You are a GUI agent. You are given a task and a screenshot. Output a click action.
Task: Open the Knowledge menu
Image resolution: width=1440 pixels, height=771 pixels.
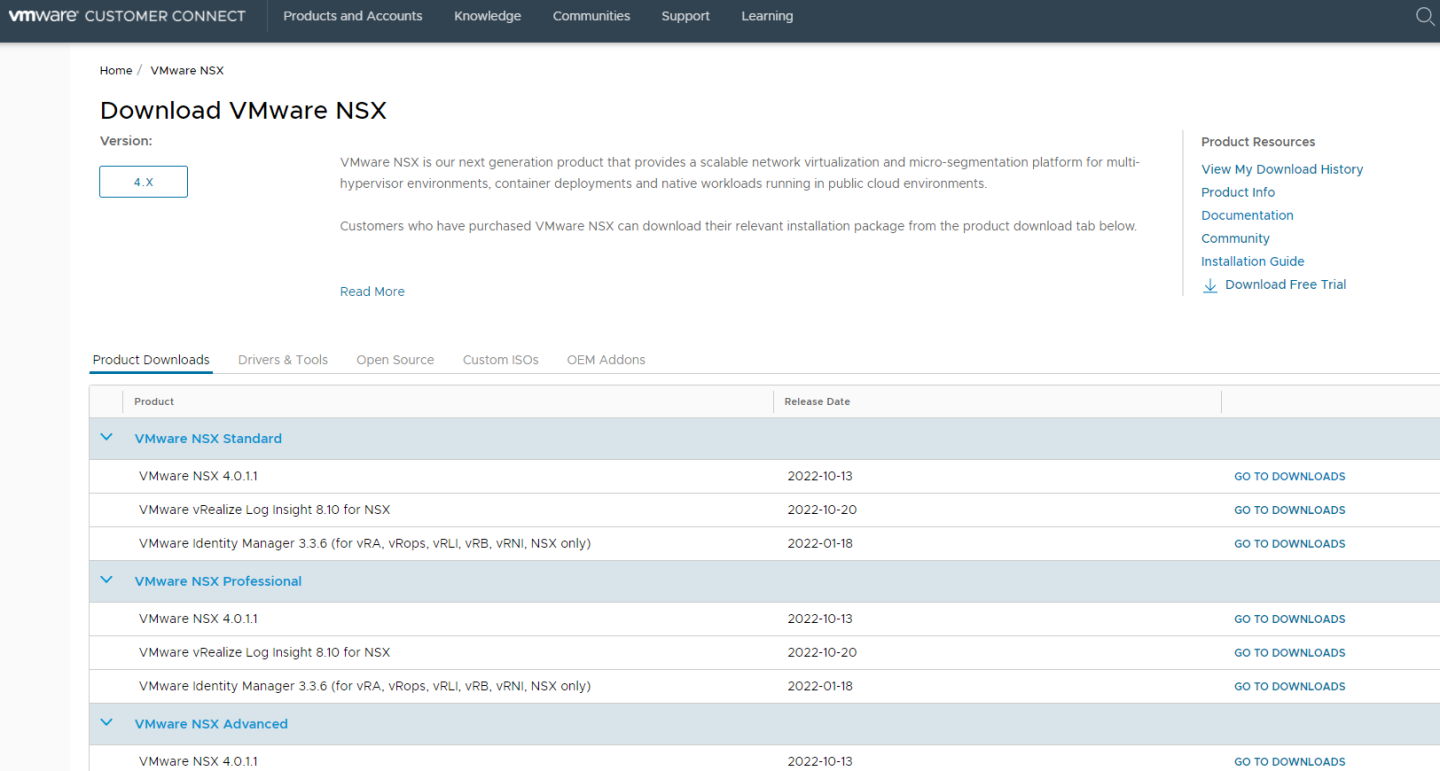pyautogui.click(x=487, y=16)
